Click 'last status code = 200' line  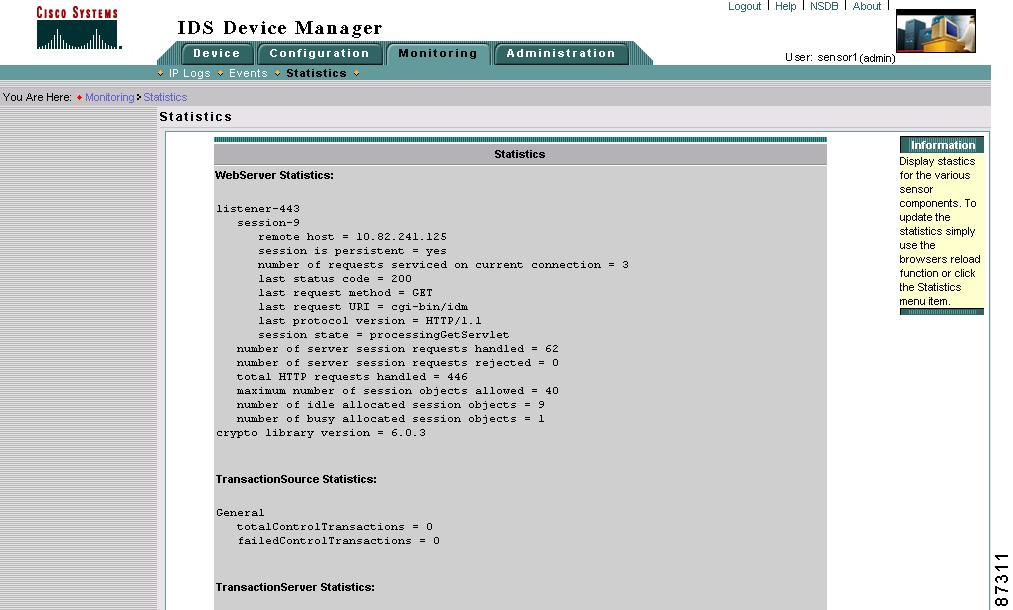tap(335, 279)
